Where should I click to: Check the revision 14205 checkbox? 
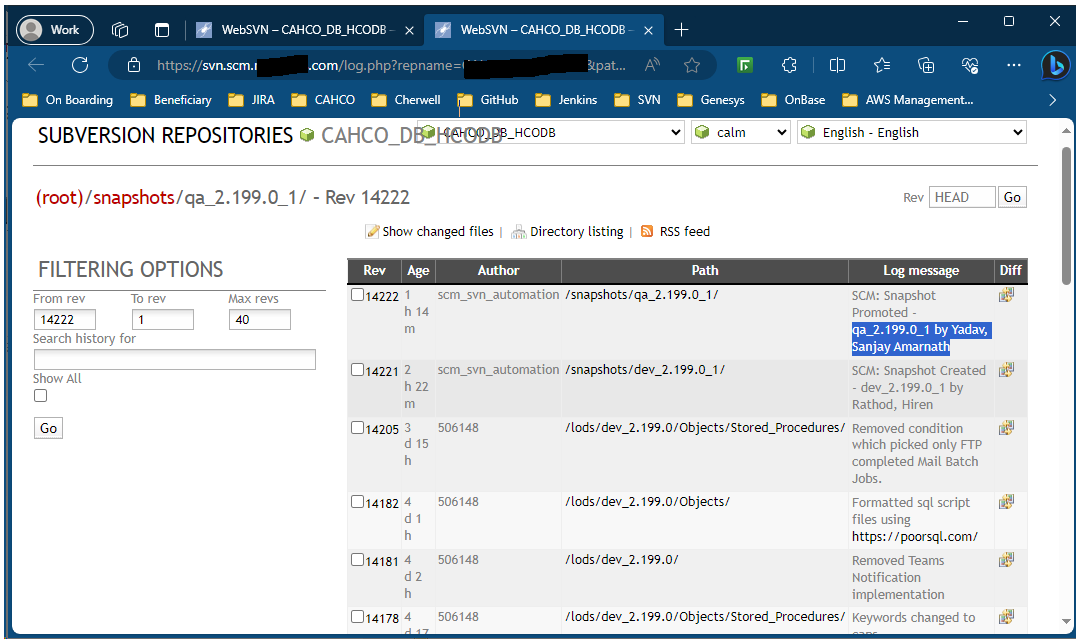coord(357,428)
